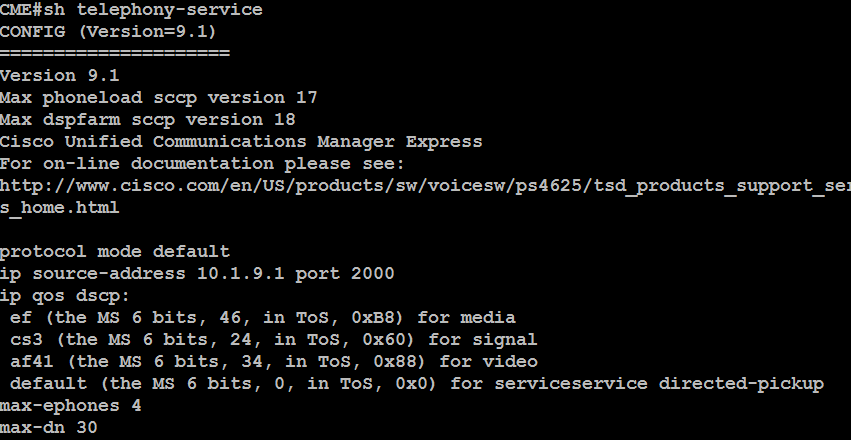
Task: Click "Cisco Unified Communications Manager Express" text
Action: point(240,141)
